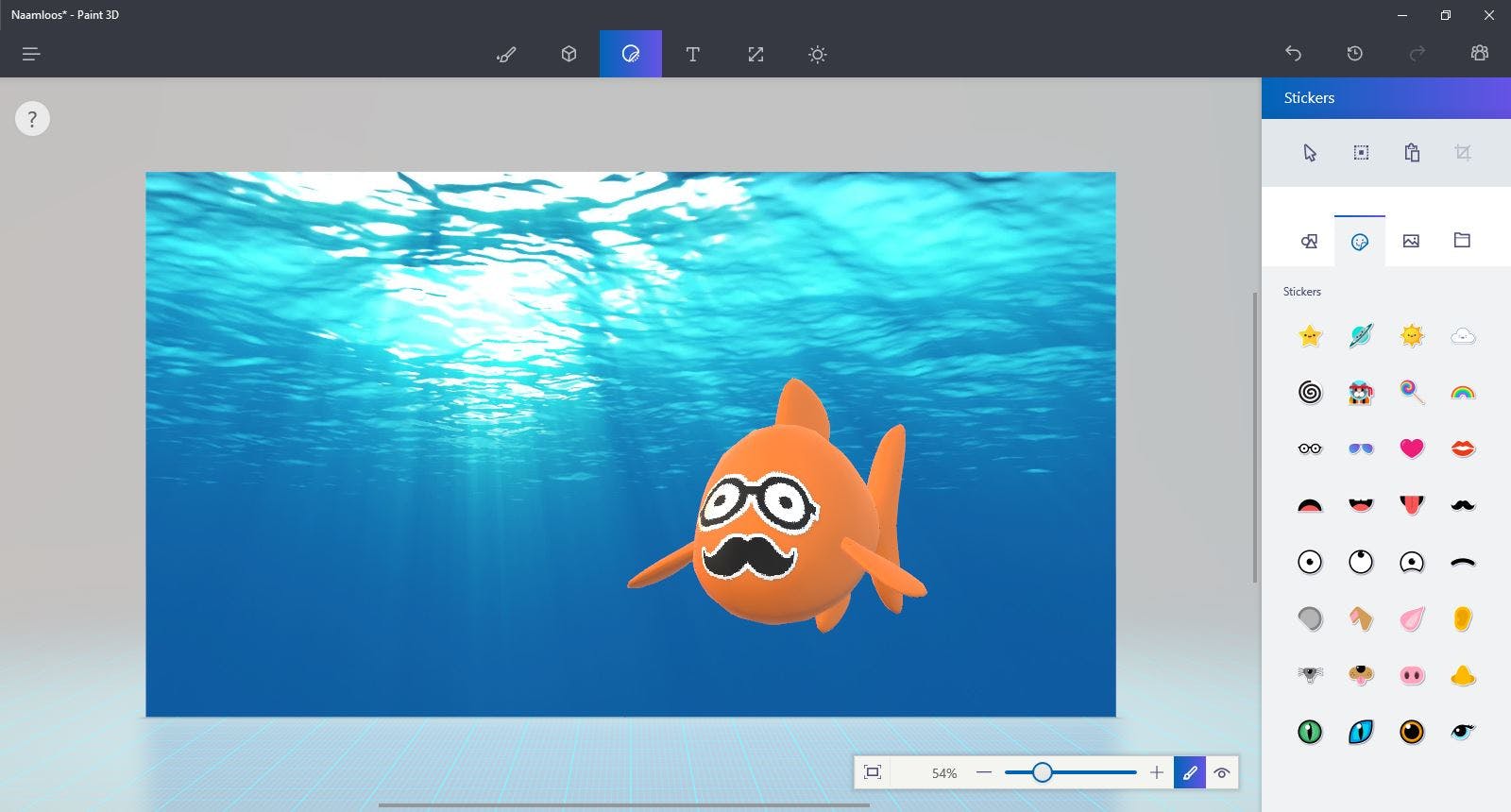Switch to the custom stickers folder tab
Screen dimensions: 1511x812
pos(1462,241)
